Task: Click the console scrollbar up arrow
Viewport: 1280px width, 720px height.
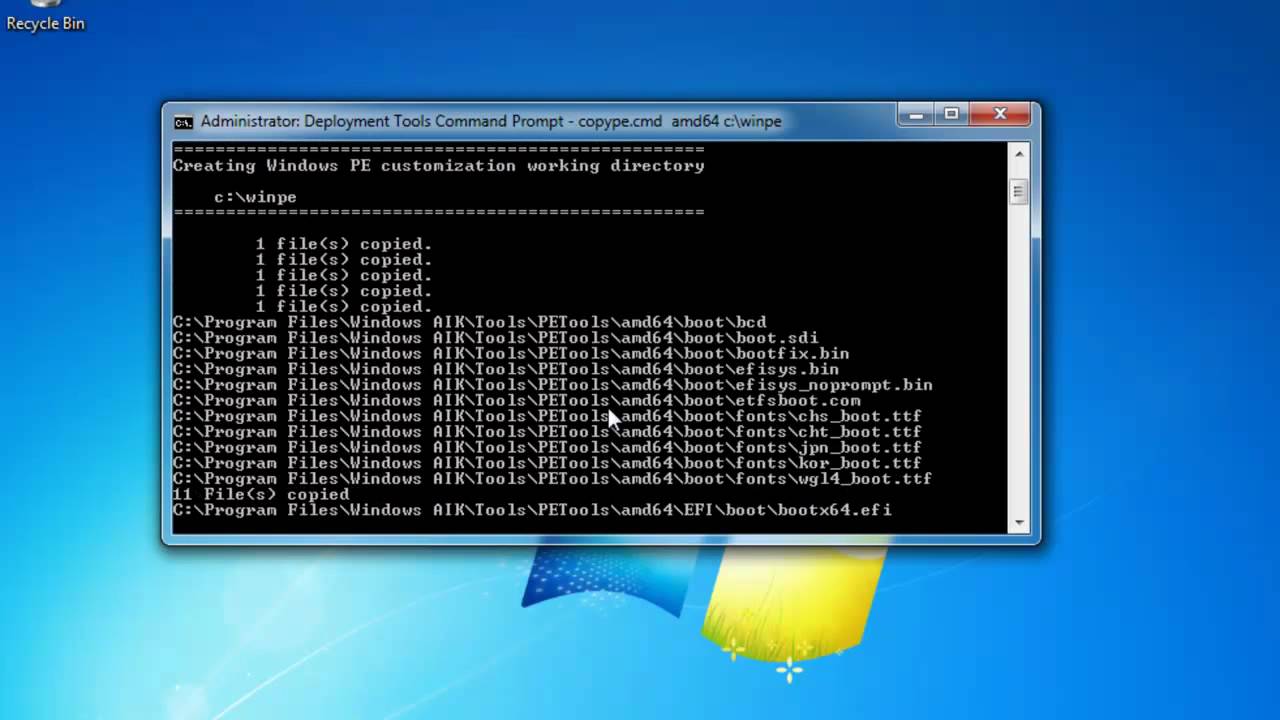Action: coord(1018,154)
